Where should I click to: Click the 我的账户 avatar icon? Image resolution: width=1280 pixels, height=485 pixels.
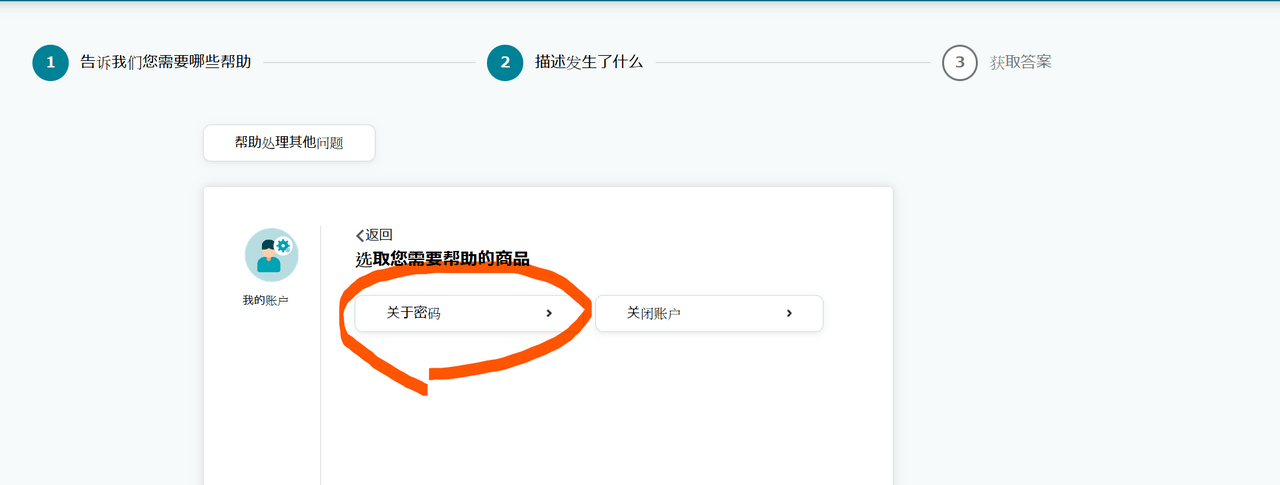pyautogui.click(x=271, y=255)
